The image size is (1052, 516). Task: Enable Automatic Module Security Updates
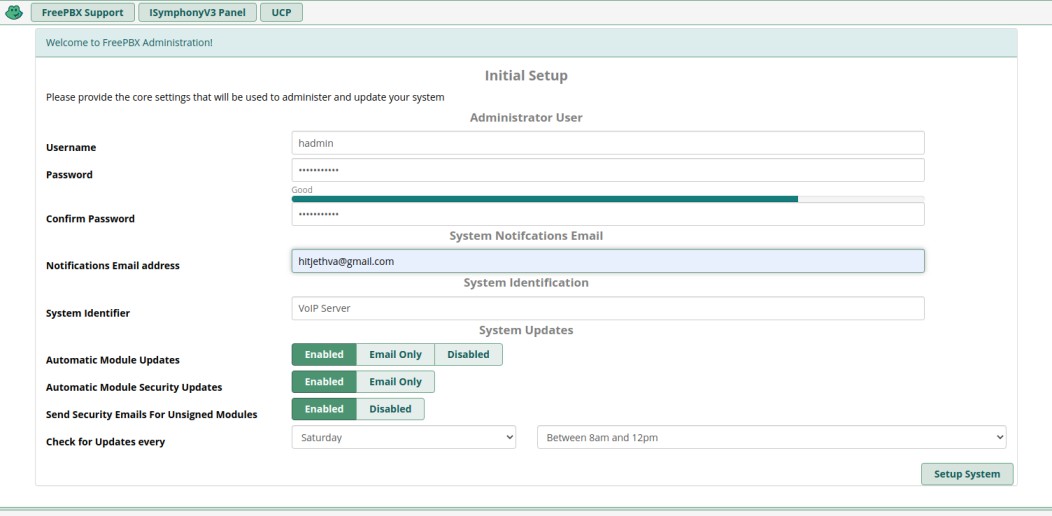click(x=324, y=382)
